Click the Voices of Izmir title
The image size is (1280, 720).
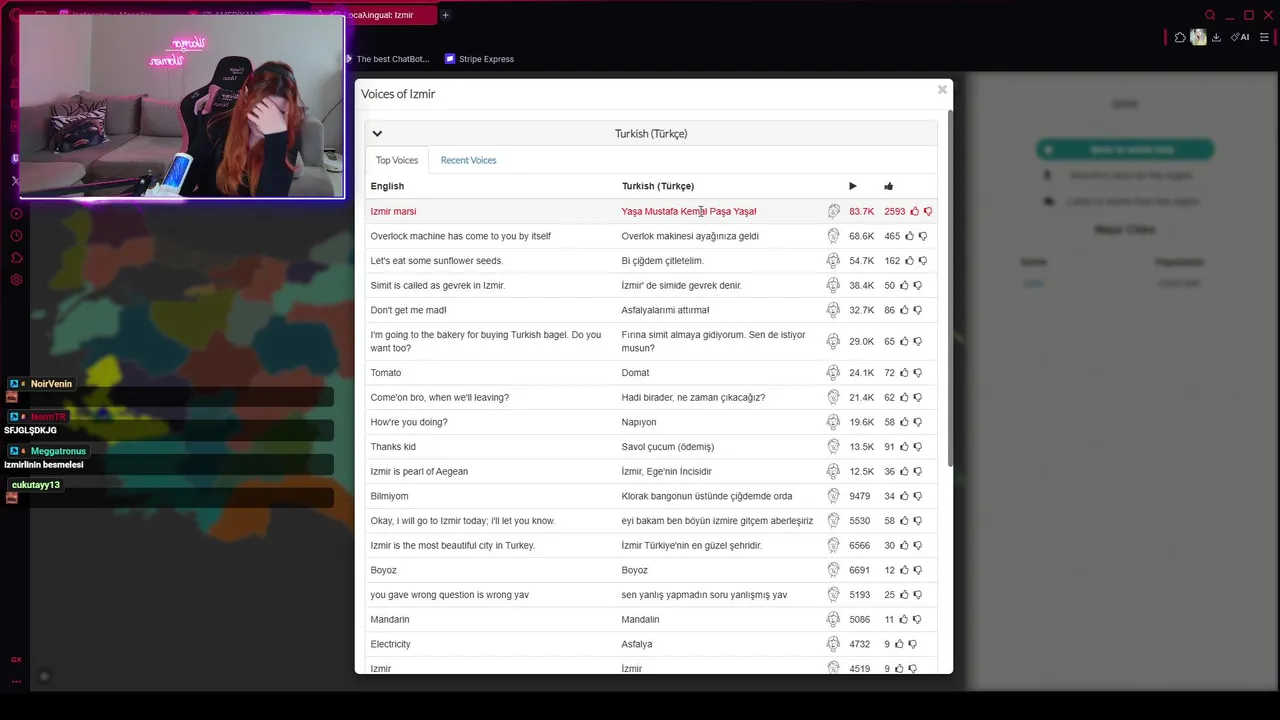(398, 94)
